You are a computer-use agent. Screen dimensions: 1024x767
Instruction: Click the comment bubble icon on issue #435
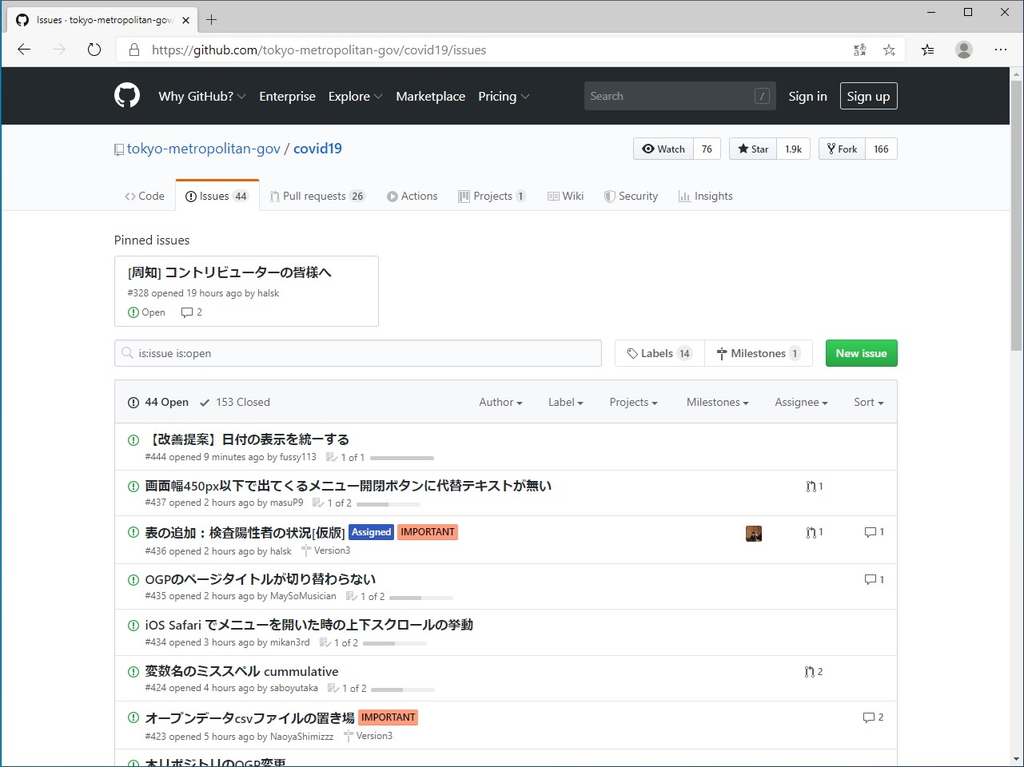(x=869, y=579)
